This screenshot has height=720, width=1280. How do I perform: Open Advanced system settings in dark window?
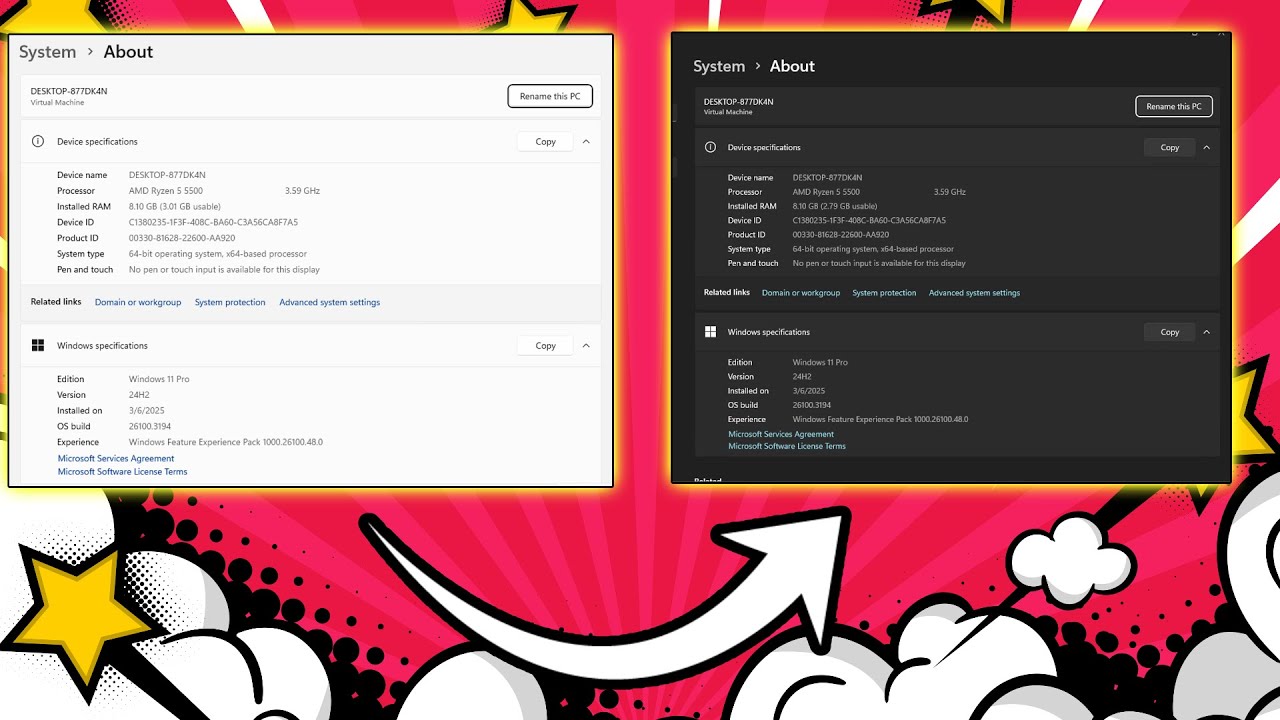tap(974, 293)
